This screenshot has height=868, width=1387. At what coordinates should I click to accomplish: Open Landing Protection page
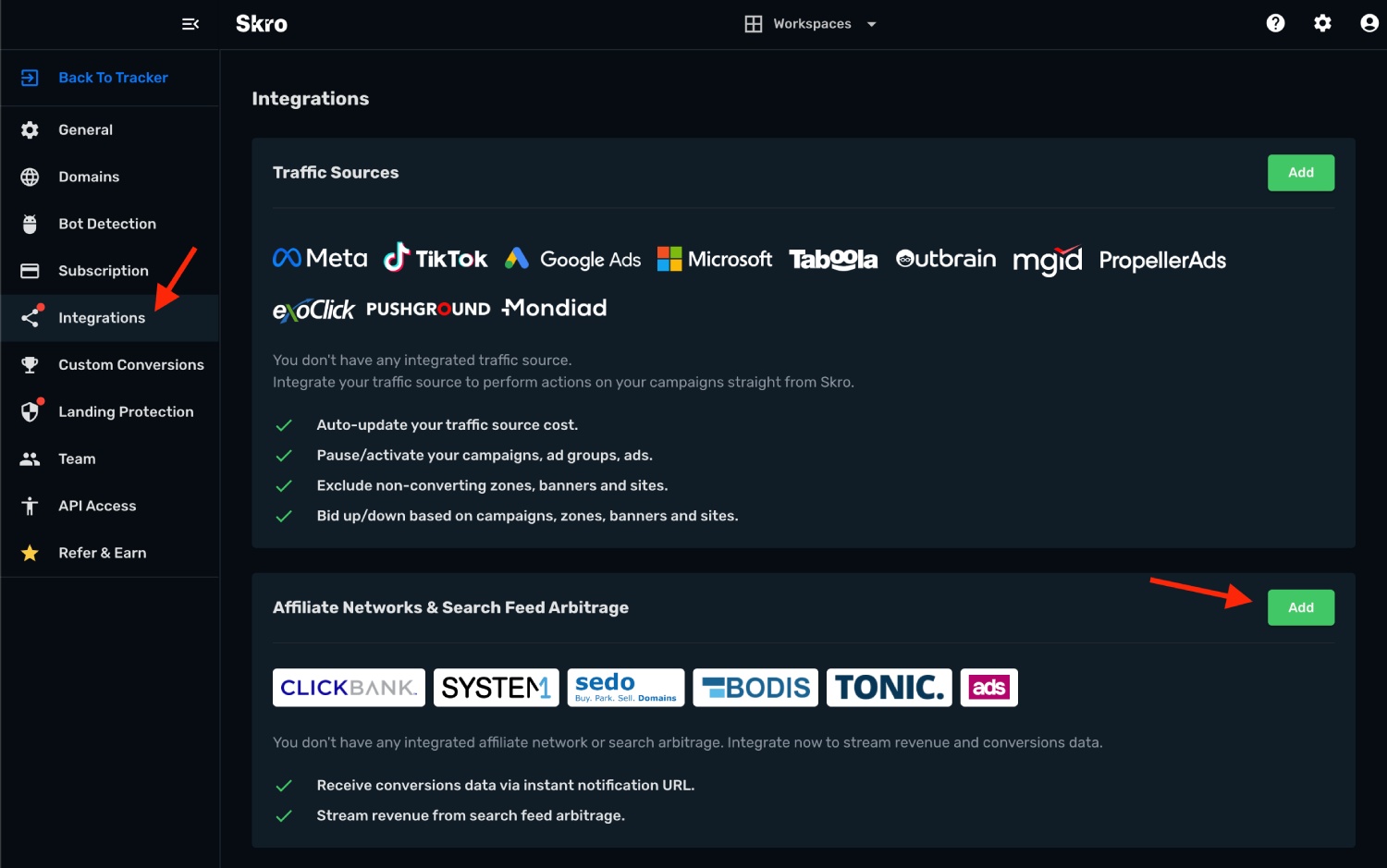(x=110, y=412)
